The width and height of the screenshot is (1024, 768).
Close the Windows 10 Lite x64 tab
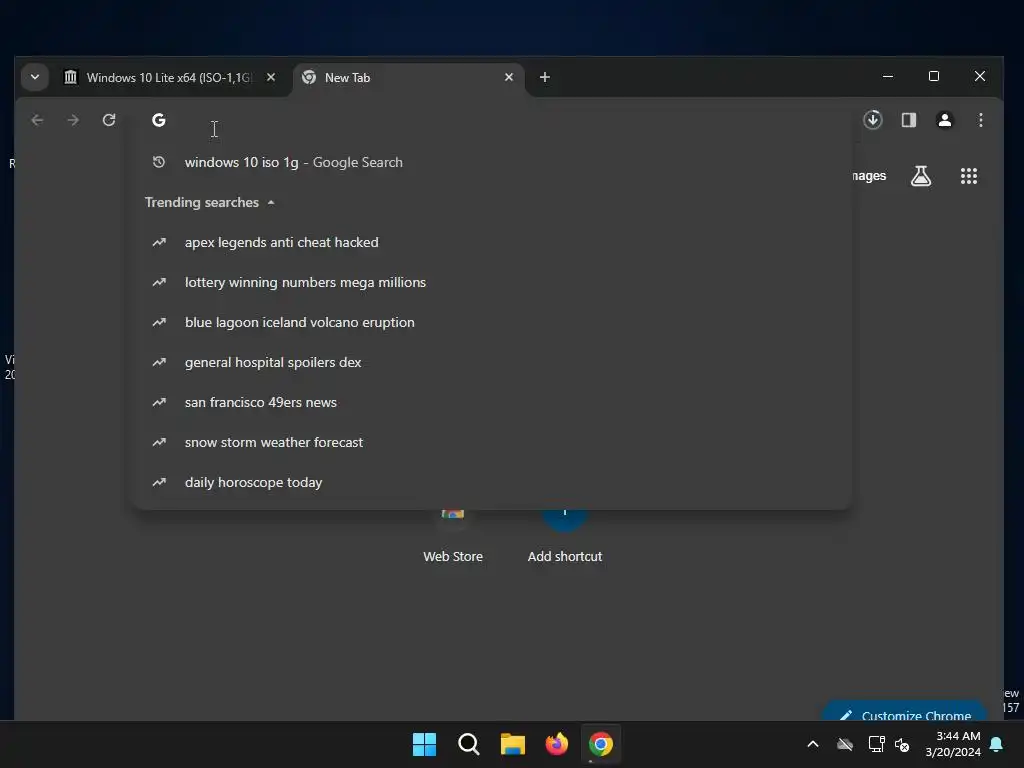coord(270,77)
